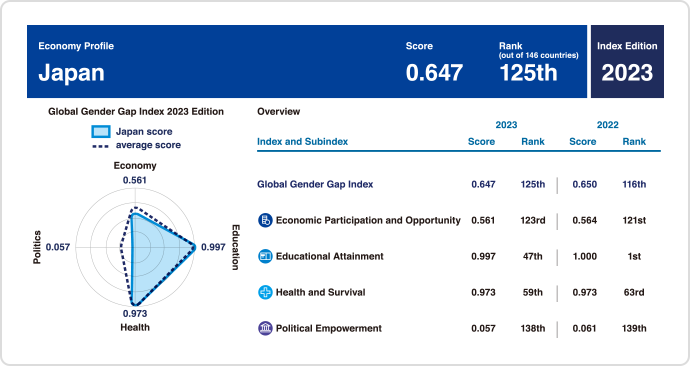
Task: Select the Index Edition 2023 box
Action: click(627, 61)
